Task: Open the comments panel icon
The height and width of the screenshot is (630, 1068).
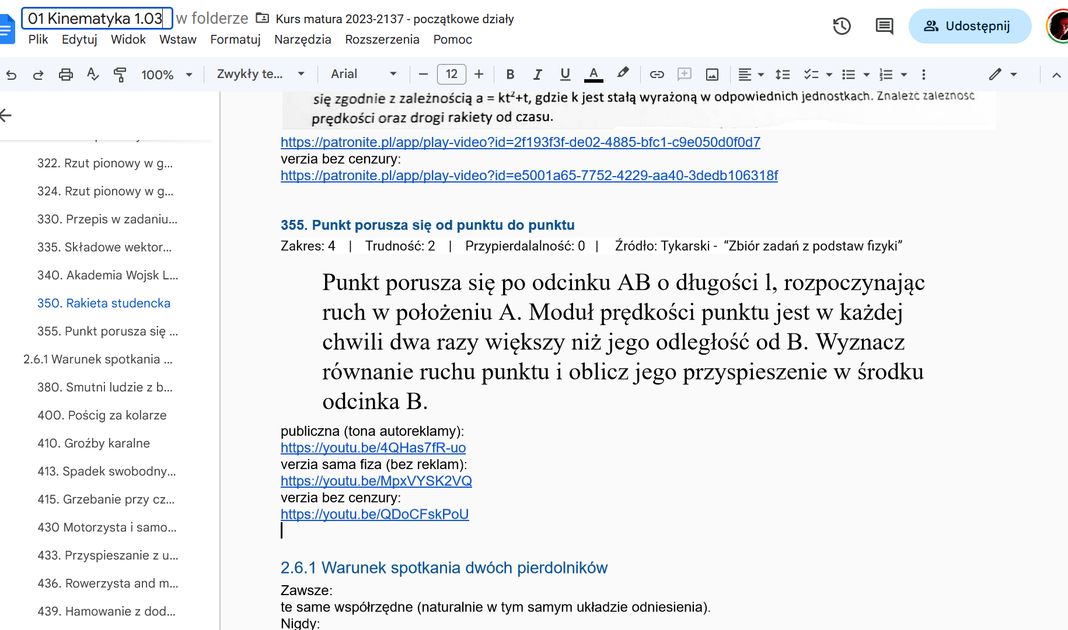Action: pos(884,26)
